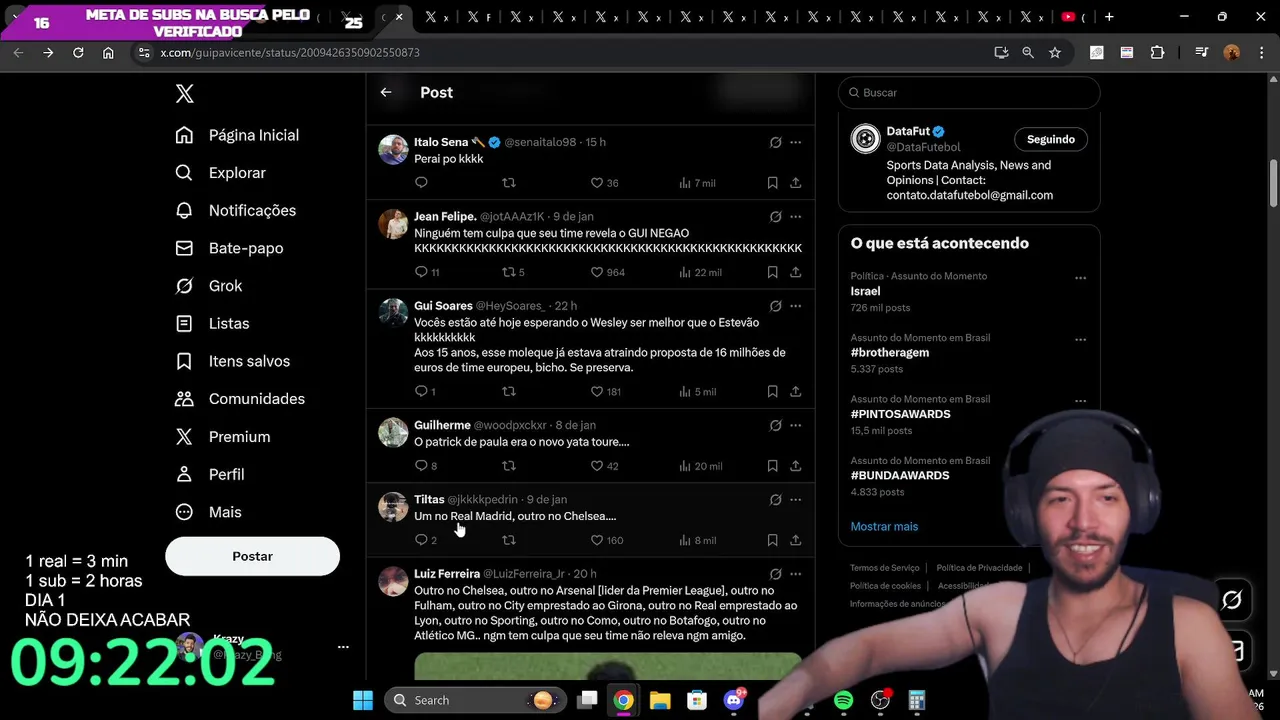The width and height of the screenshot is (1280, 720).
Task: Open more options on Italo Sena's post
Action: 795,143
